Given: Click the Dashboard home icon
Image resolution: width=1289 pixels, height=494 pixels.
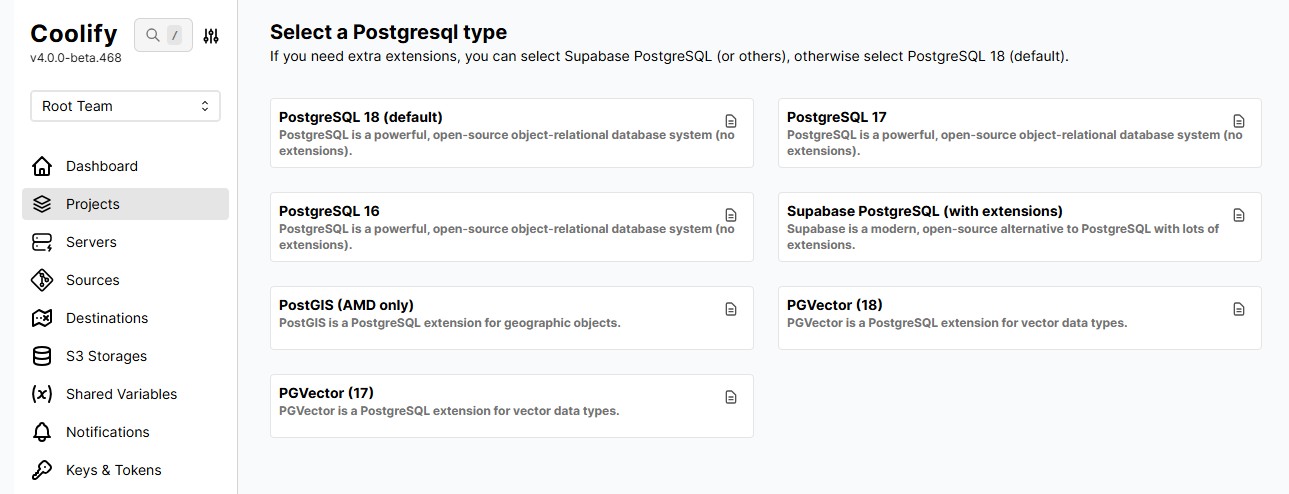Looking at the screenshot, I should click(x=42, y=166).
